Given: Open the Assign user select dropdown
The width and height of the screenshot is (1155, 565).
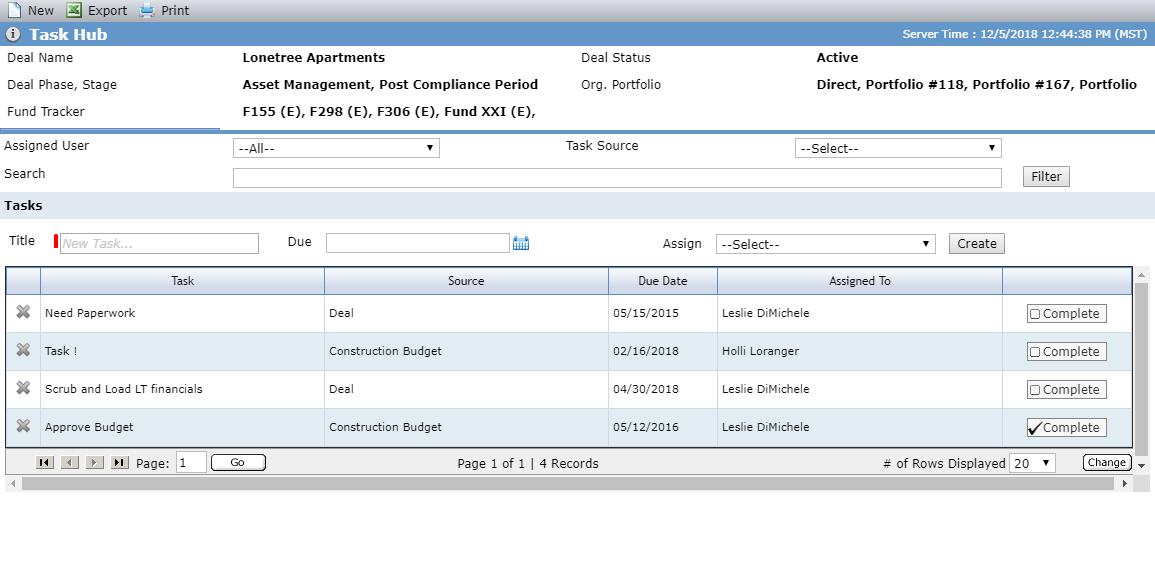Looking at the screenshot, I should (826, 244).
